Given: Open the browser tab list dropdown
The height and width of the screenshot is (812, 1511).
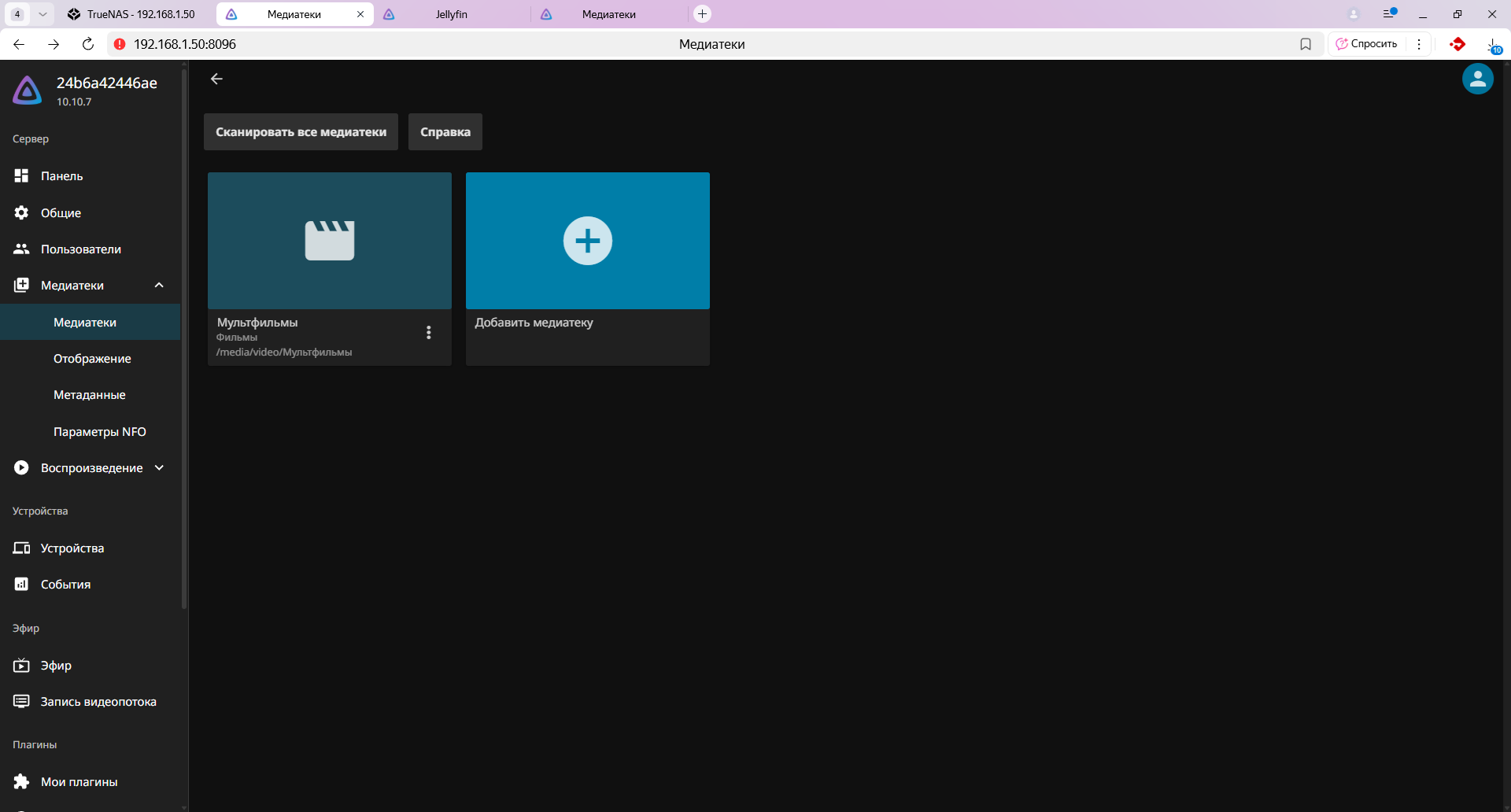Looking at the screenshot, I should pyautogui.click(x=42, y=14).
